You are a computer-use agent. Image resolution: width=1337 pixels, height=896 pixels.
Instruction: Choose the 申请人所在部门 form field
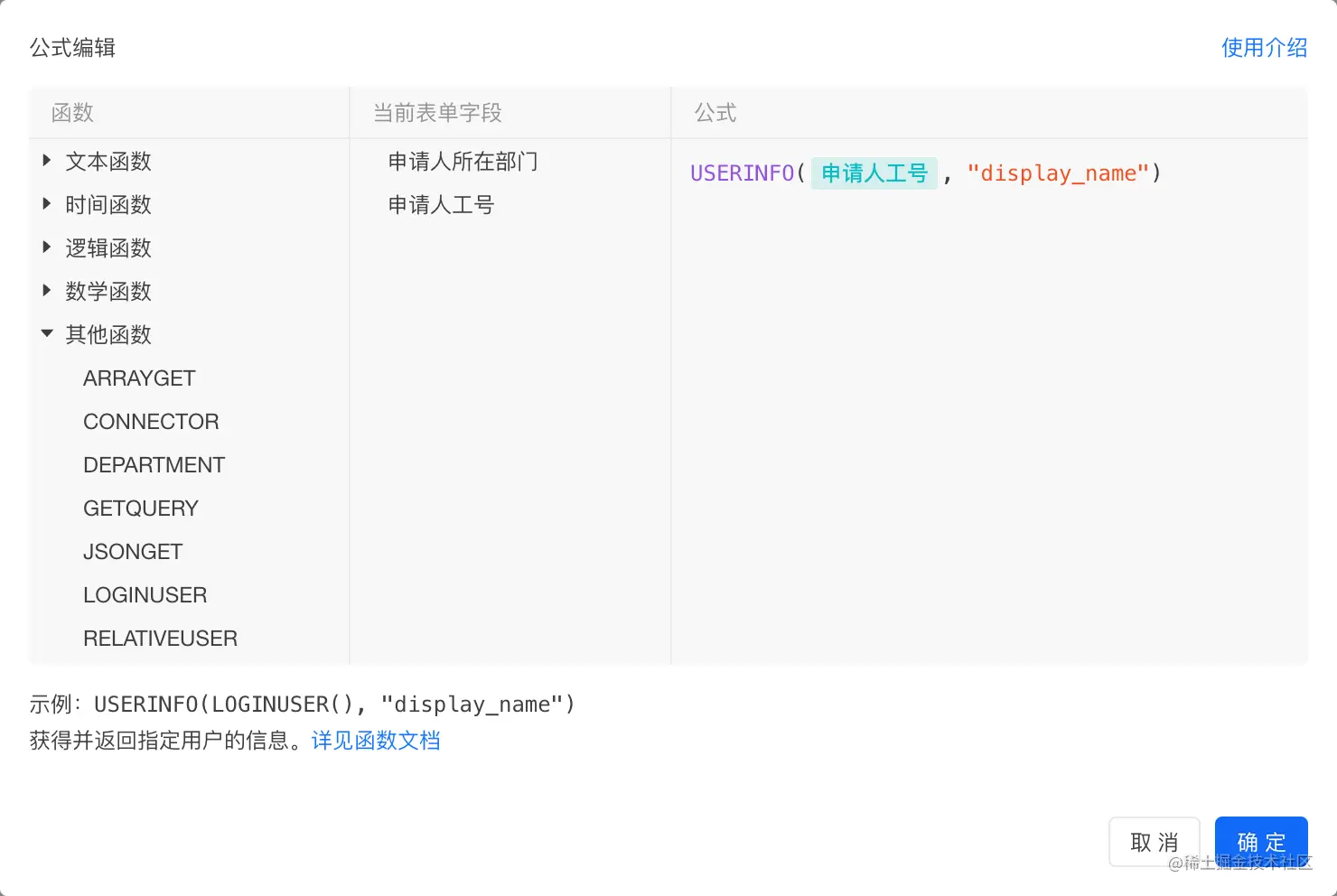(463, 162)
